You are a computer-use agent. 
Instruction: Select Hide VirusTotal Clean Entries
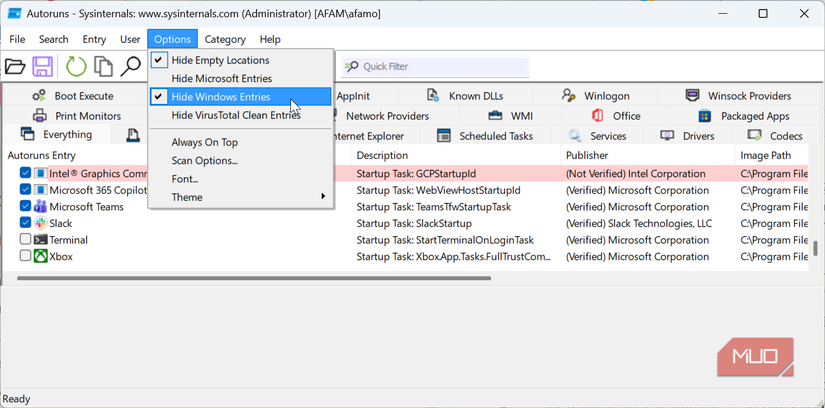coord(241,115)
